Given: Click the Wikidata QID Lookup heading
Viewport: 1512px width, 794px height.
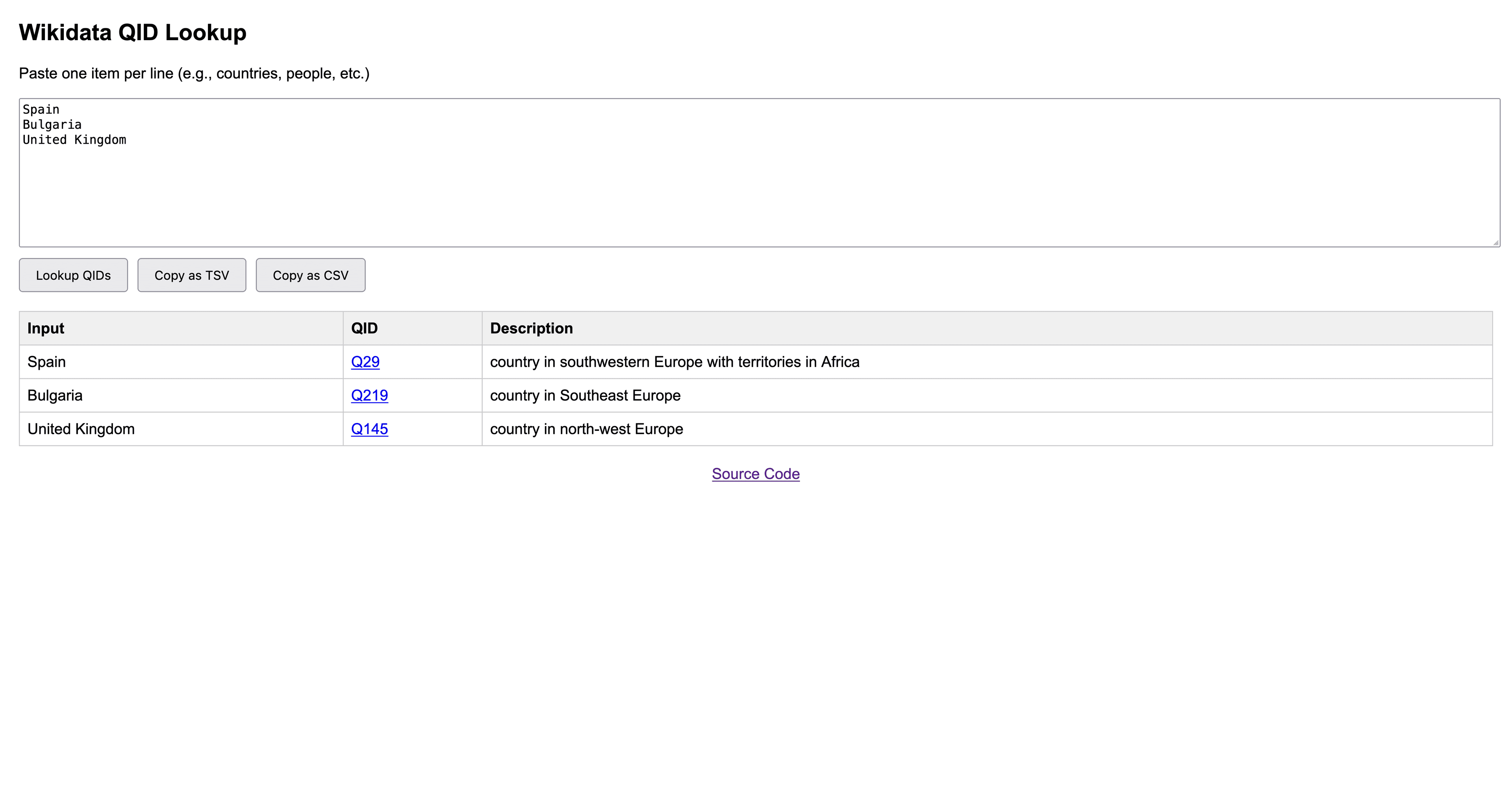Looking at the screenshot, I should click(x=133, y=32).
